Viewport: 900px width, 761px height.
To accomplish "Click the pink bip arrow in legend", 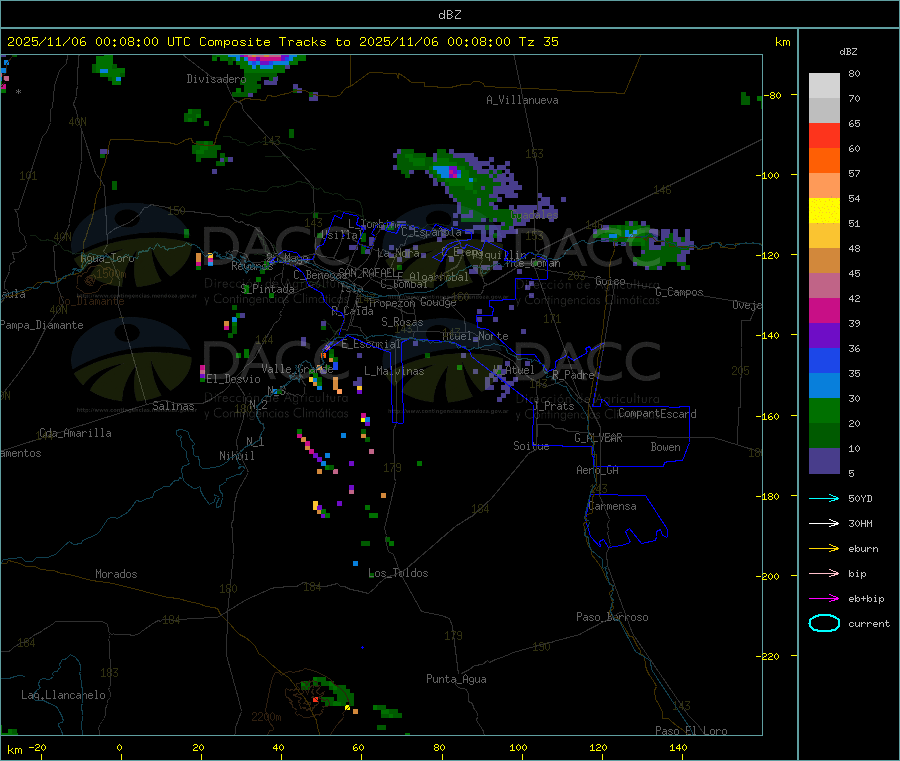I will point(824,573).
